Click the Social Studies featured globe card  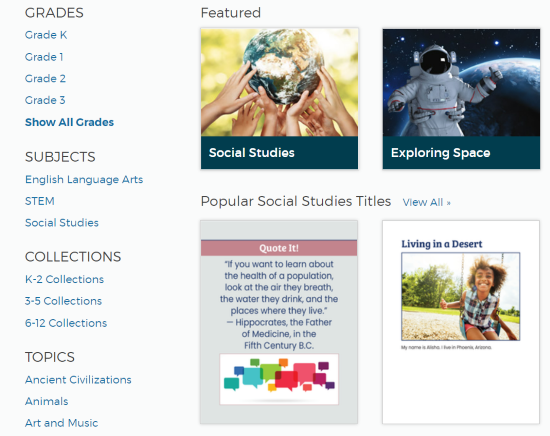[280, 99]
